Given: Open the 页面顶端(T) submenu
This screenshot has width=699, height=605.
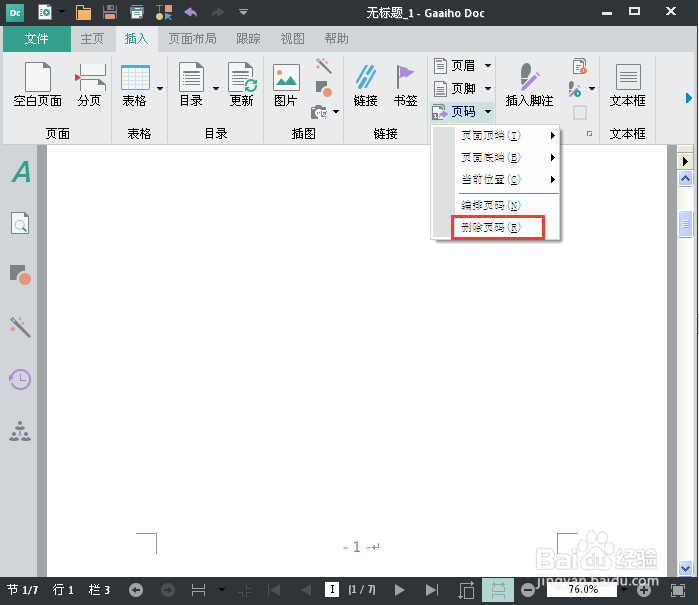Looking at the screenshot, I should point(508,136).
